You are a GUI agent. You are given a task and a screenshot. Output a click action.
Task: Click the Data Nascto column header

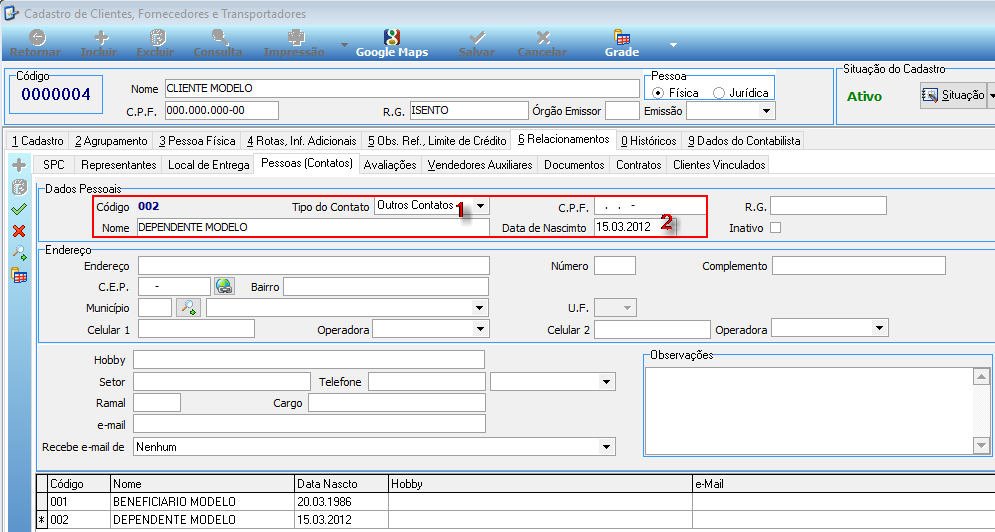pos(342,484)
